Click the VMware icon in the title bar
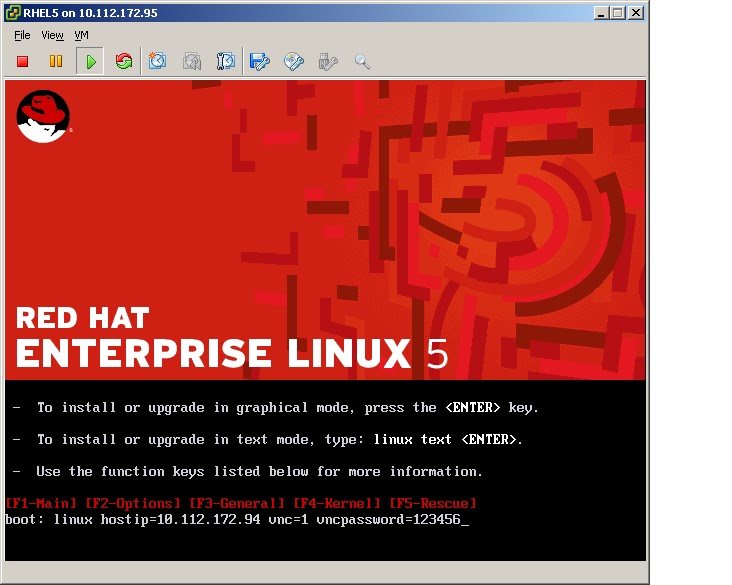Screen dimensions: 732x585 (13, 13)
